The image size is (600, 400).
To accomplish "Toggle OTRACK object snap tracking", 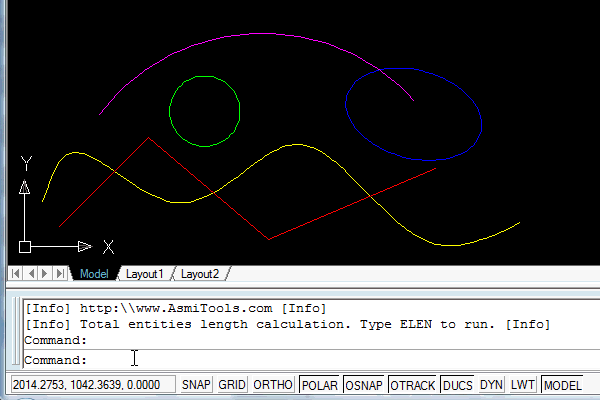I will [x=412, y=384].
